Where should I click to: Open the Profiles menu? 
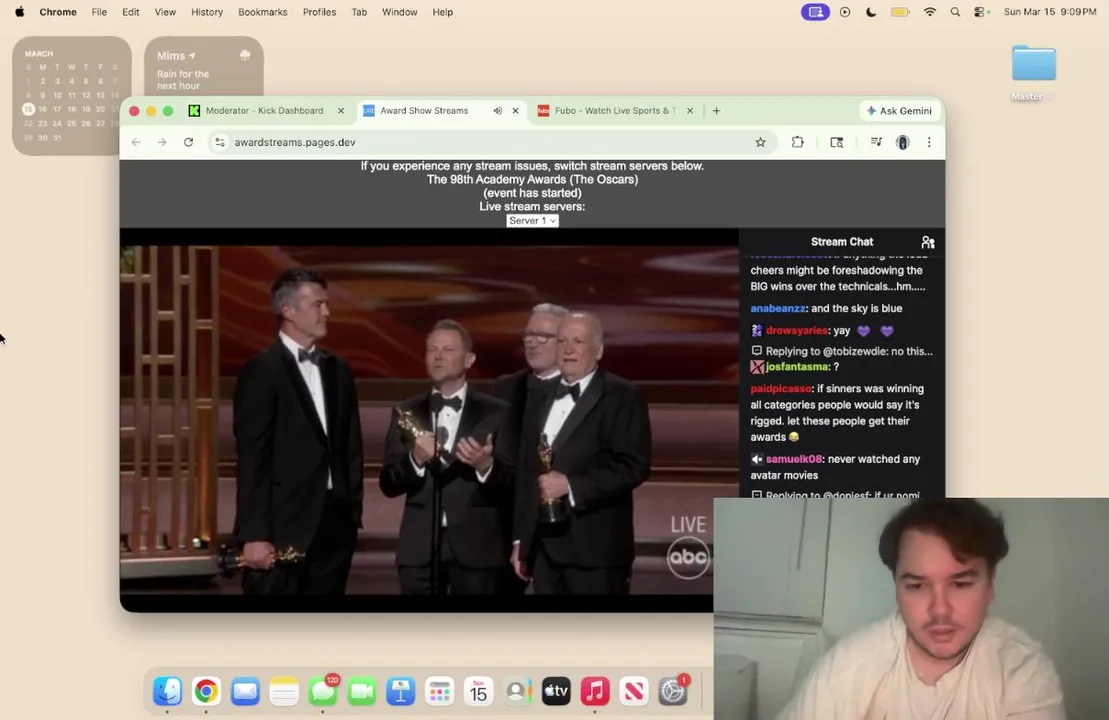coord(320,12)
